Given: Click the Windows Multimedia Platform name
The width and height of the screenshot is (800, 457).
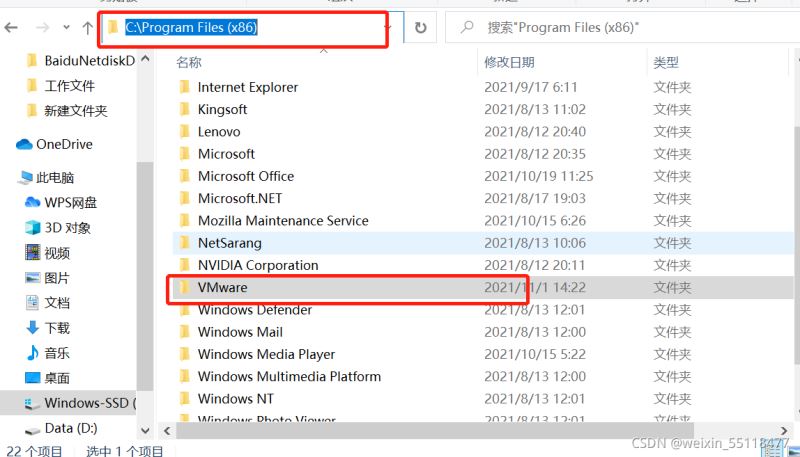Looking at the screenshot, I should (289, 376).
